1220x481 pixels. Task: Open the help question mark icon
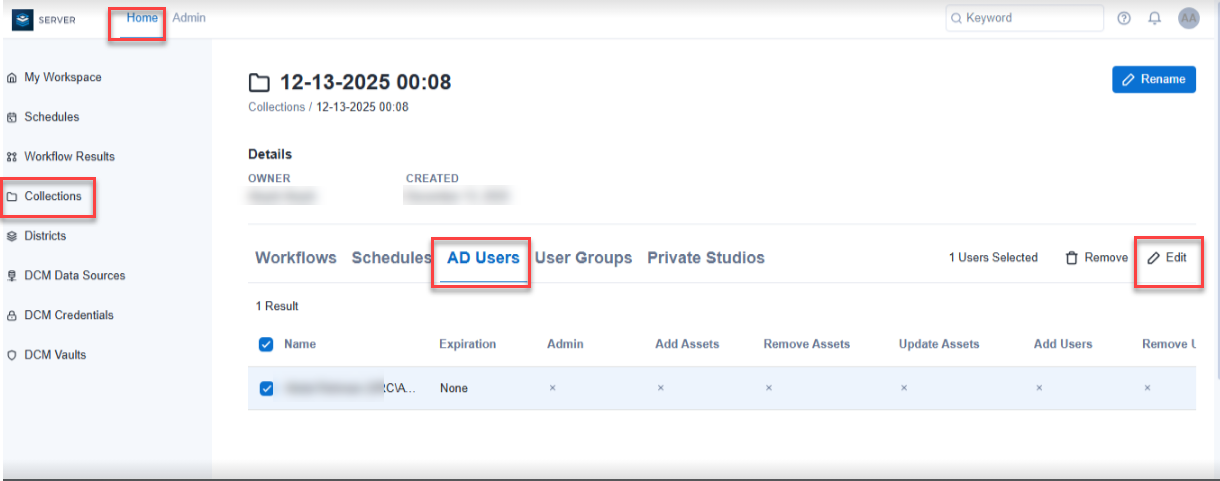pyautogui.click(x=1124, y=18)
